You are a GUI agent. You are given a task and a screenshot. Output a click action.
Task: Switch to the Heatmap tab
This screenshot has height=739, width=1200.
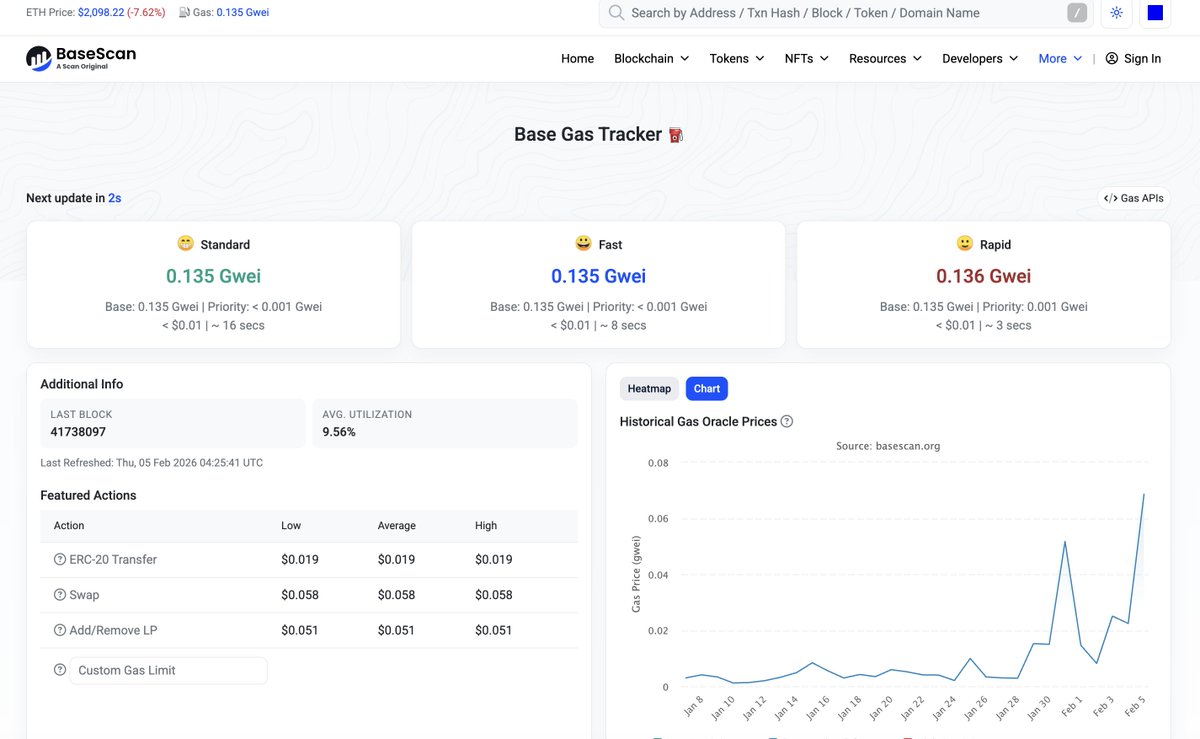[x=649, y=388]
